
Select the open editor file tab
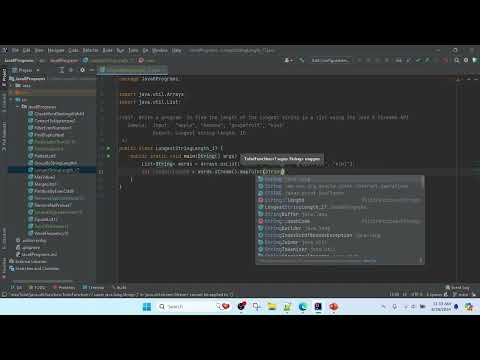pos(133,70)
